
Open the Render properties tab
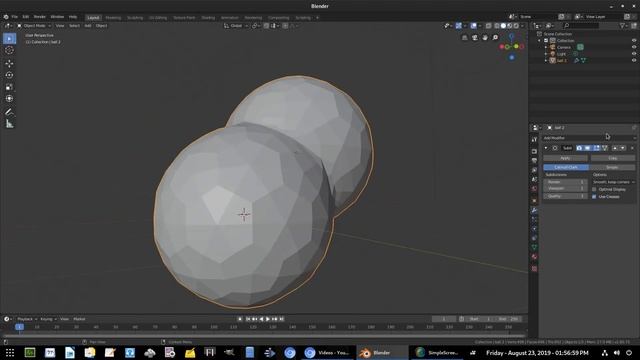(534, 151)
